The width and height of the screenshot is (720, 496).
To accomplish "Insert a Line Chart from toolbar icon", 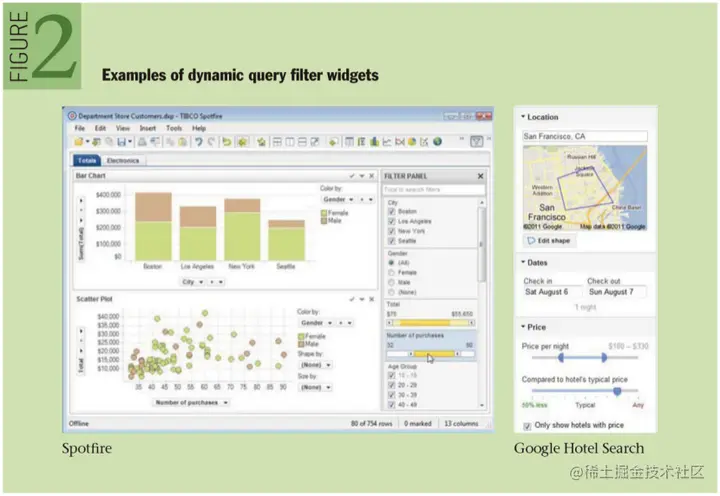I will pos(387,142).
